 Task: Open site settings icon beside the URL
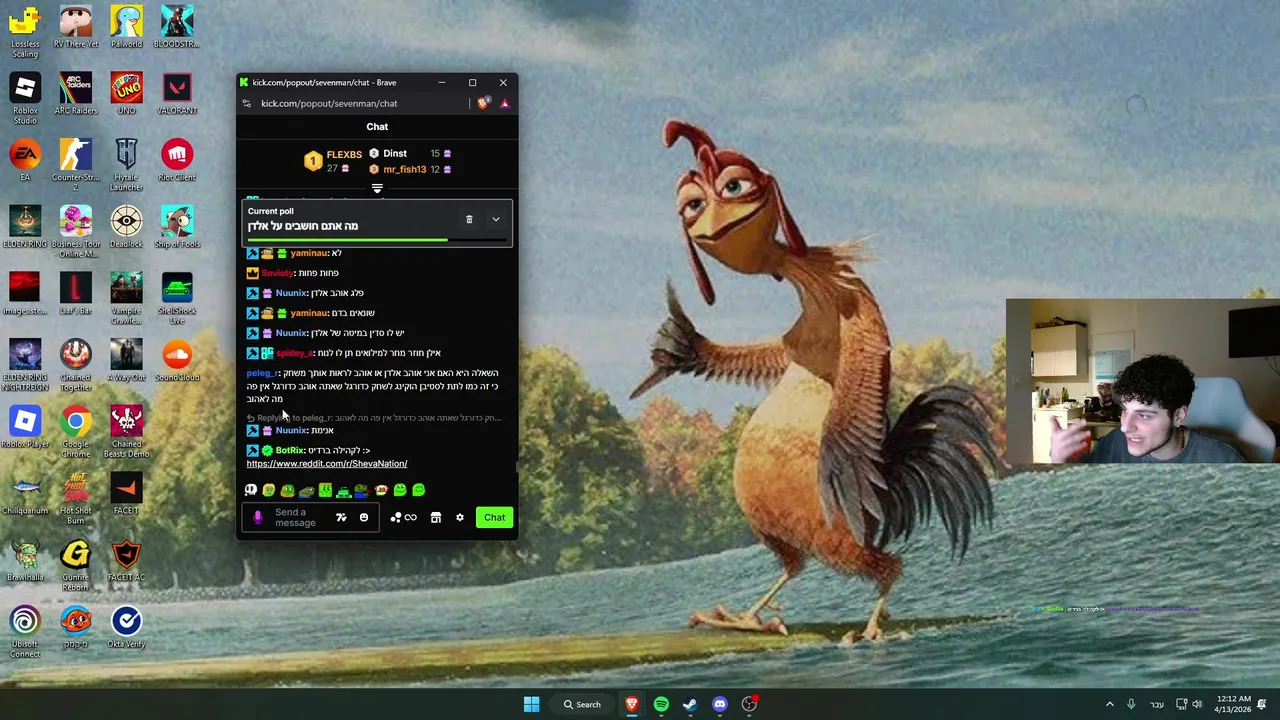click(246, 103)
